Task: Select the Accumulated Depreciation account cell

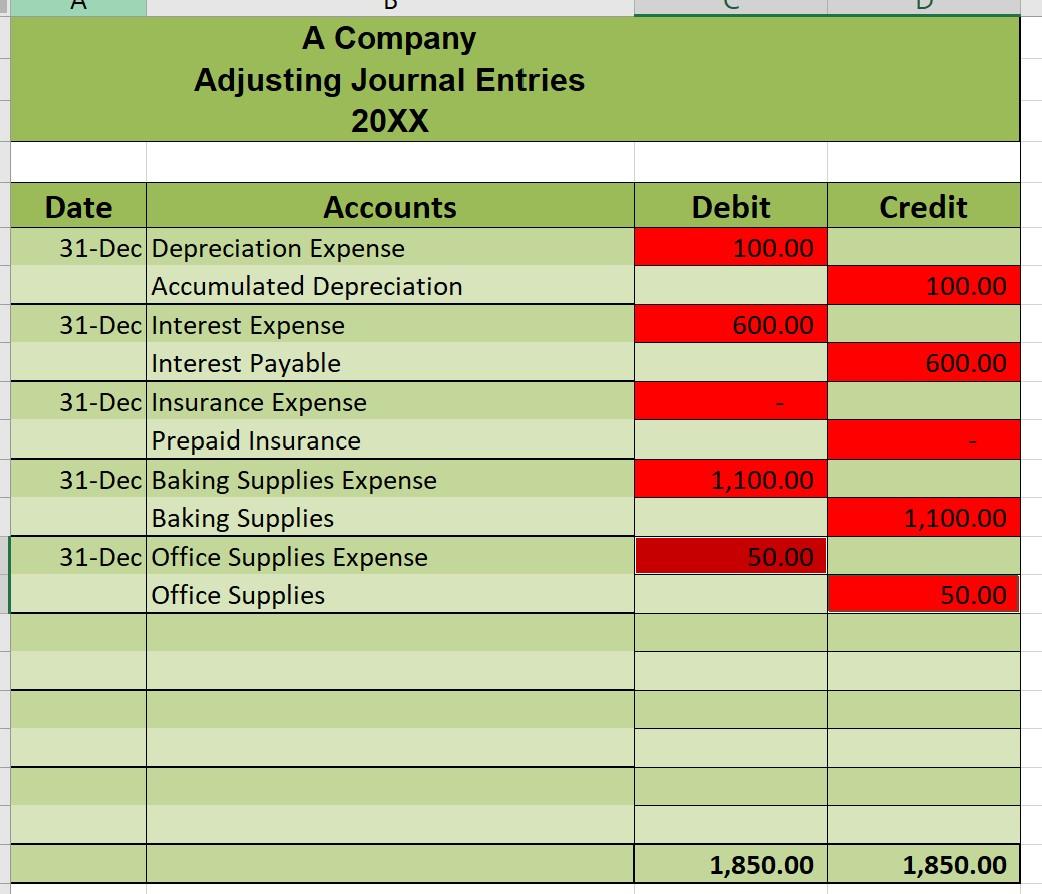Action: (305, 286)
